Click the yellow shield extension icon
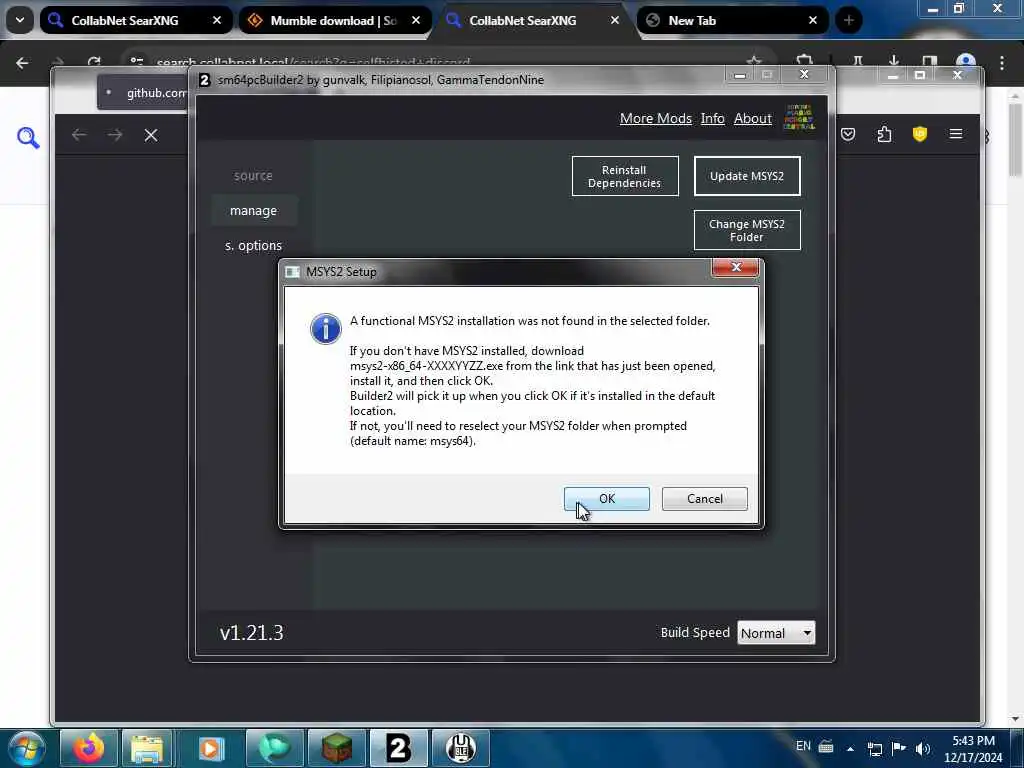Image resolution: width=1024 pixels, height=768 pixels. [920, 135]
